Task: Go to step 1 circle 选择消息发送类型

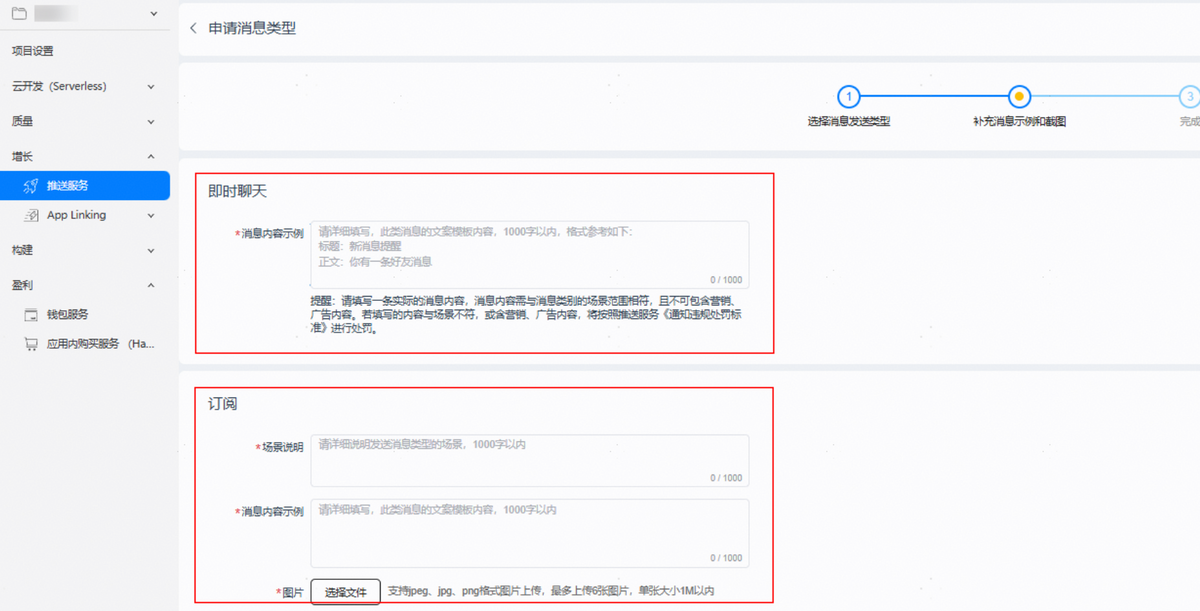Action: [x=848, y=97]
